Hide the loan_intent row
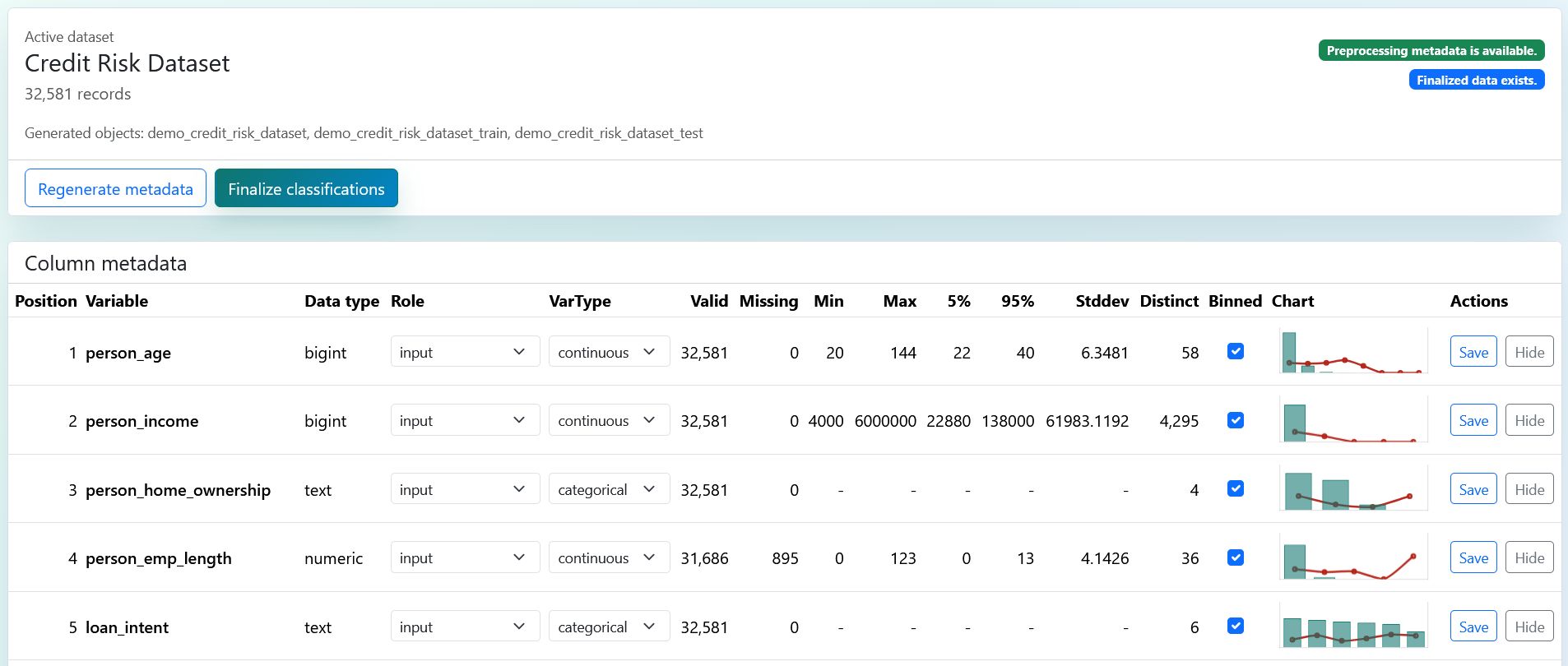This screenshot has width=1568, height=666. point(1529,627)
